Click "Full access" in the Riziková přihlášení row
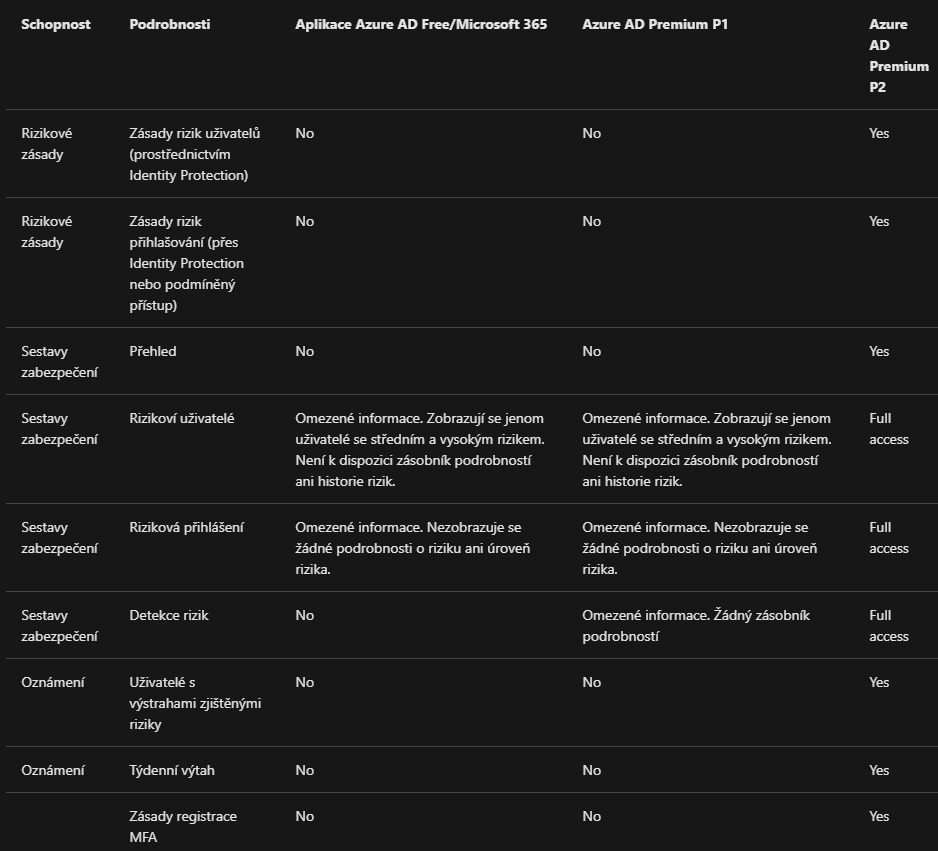The image size is (938, 851). (888, 537)
